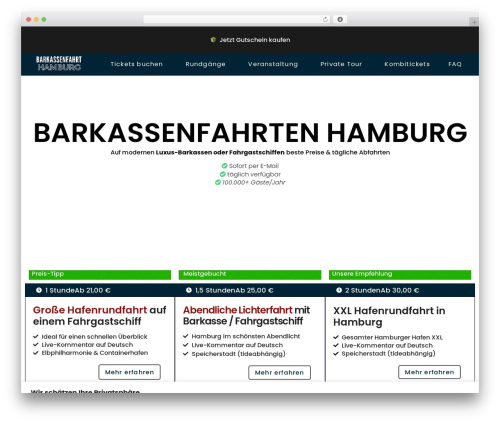Screen dimensions: 500x423
Task: Click the browser address bar
Action: tap(237, 19)
